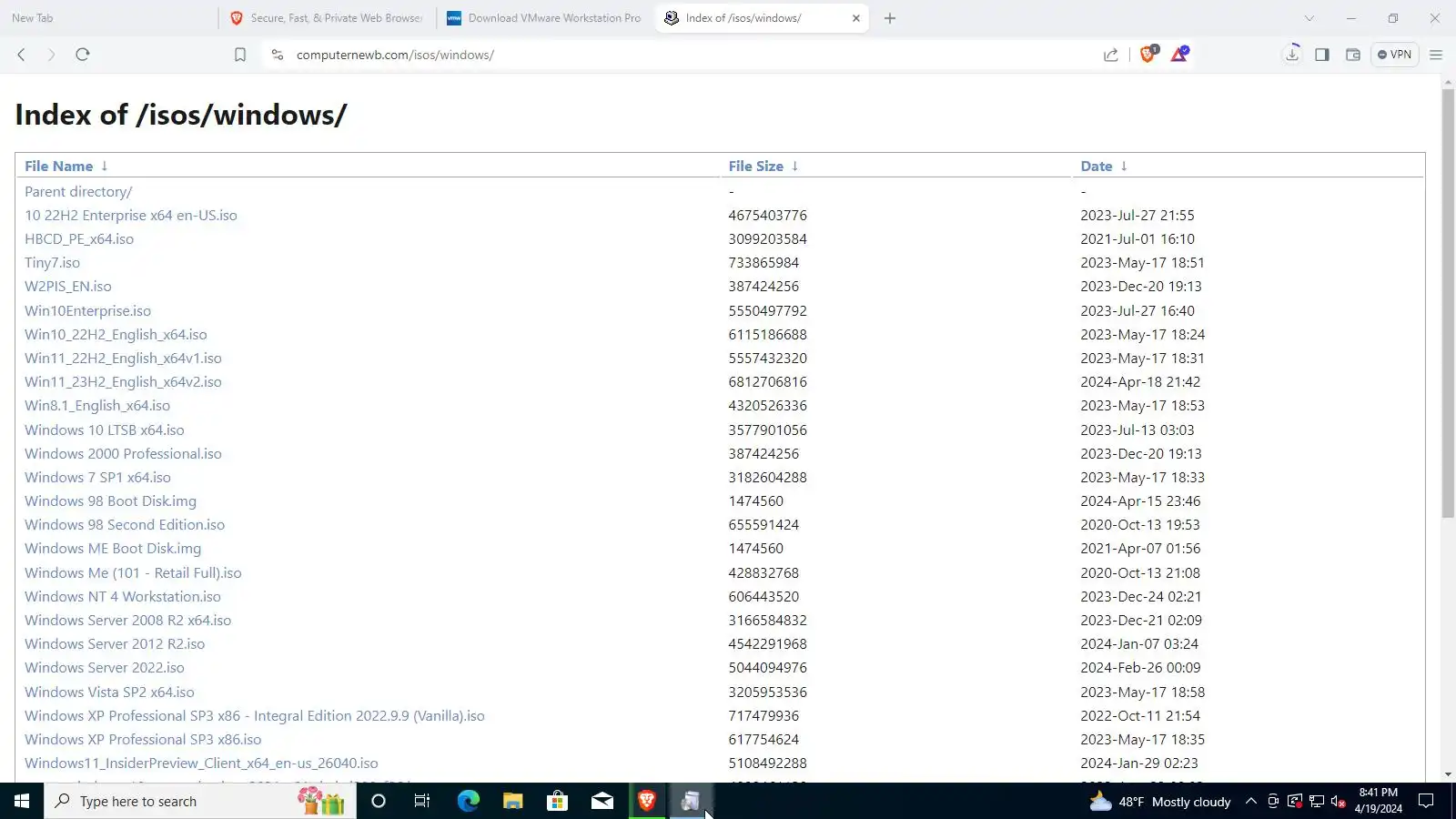Reverse Date sort with down arrow
The width and height of the screenshot is (1456, 819).
pos(1124,167)
